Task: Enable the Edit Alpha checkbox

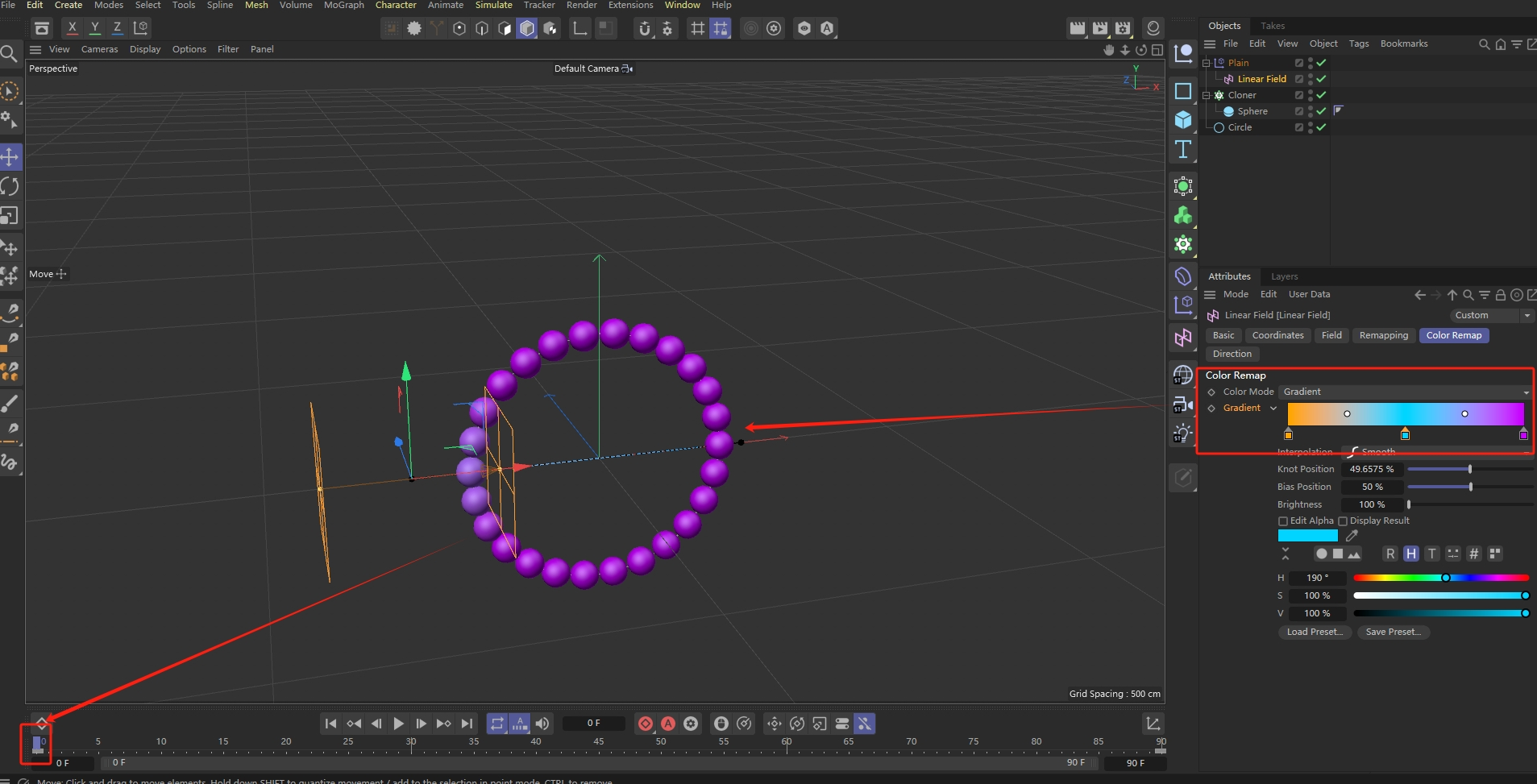Action: (1283, 521)
